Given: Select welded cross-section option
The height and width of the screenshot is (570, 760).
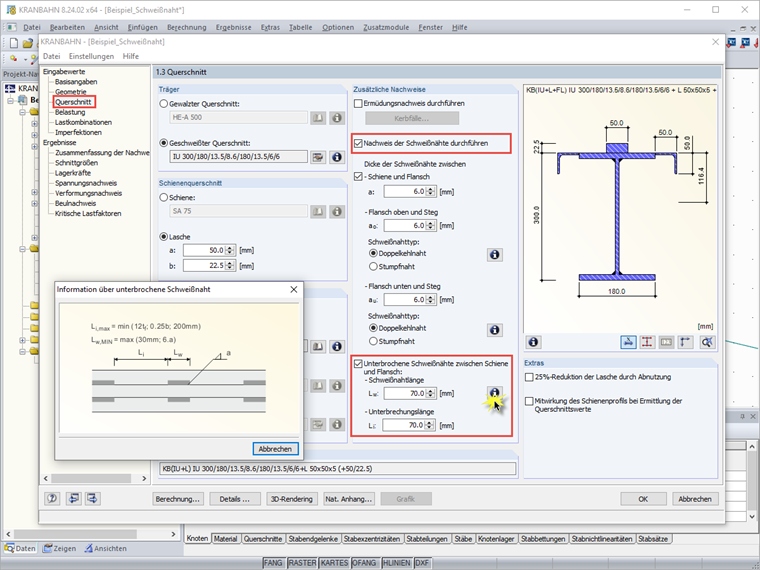Looking at the screenshot, I should pos(164,143).
